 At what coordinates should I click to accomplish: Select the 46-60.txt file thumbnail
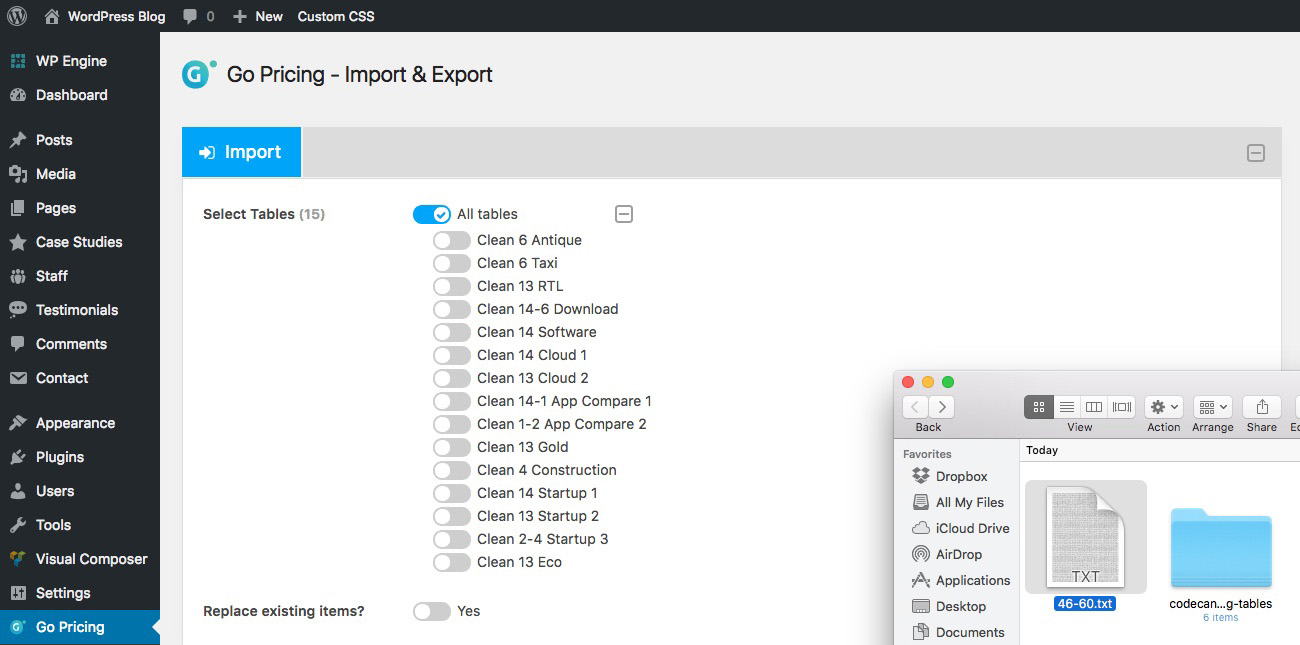coord(1085,537)
